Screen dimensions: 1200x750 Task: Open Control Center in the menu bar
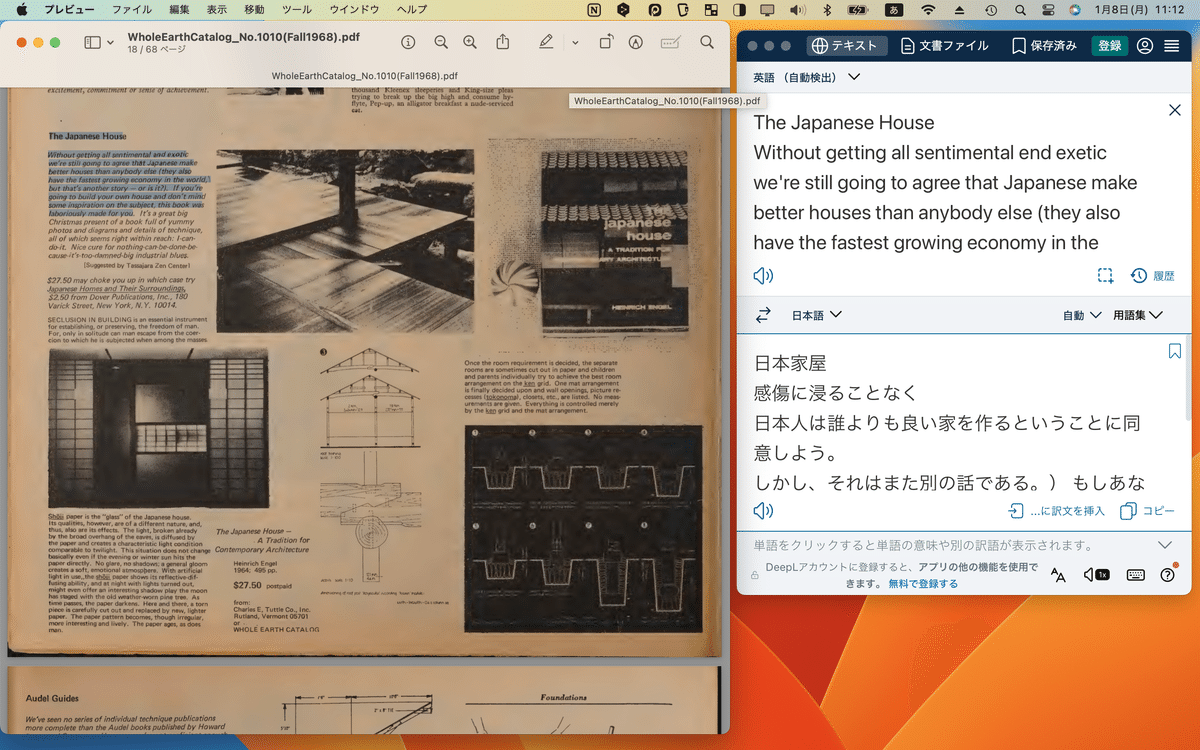(x=1046, y=10)
